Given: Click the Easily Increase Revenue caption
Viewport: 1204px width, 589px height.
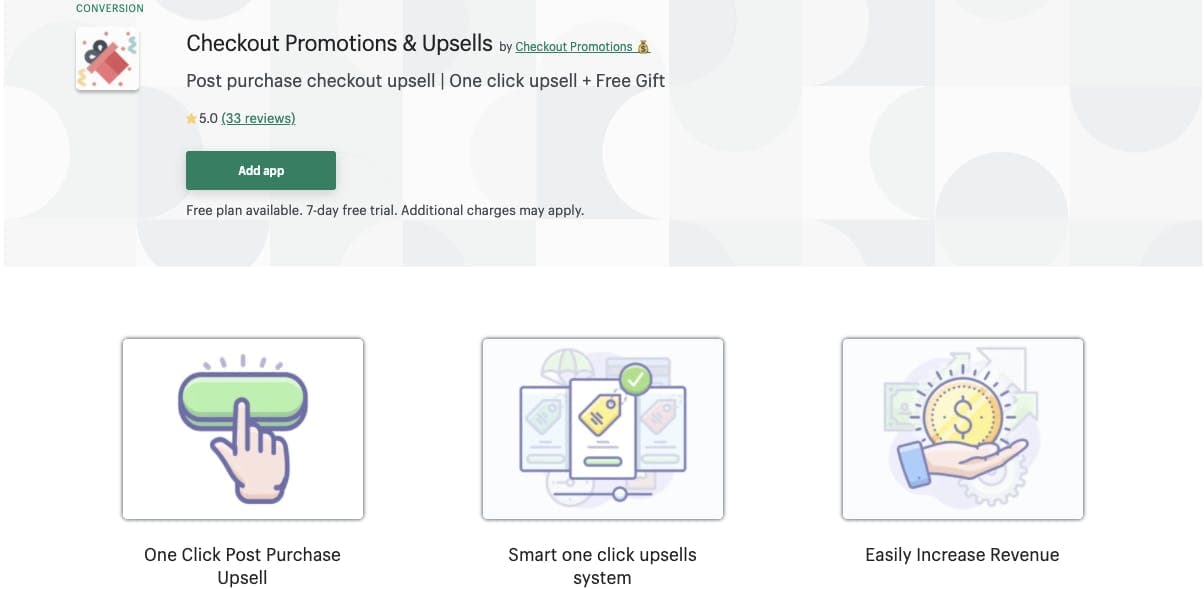Looking at the screenshot, I should tap(961, 554).
